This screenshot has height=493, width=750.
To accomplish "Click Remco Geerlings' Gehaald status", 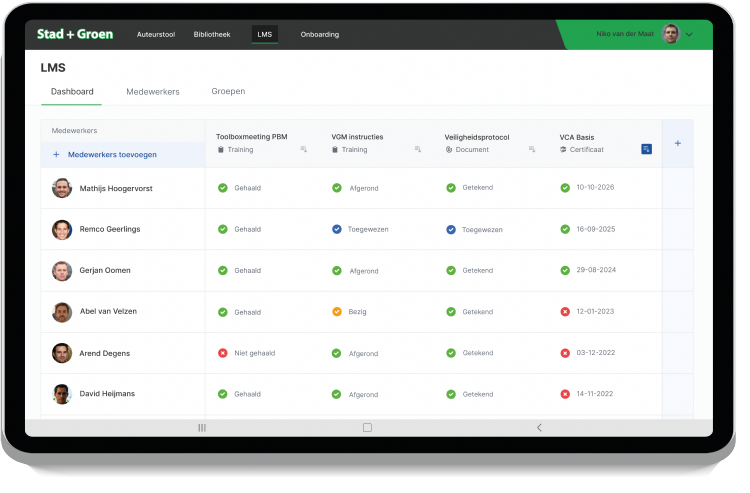I will (247, 230).
